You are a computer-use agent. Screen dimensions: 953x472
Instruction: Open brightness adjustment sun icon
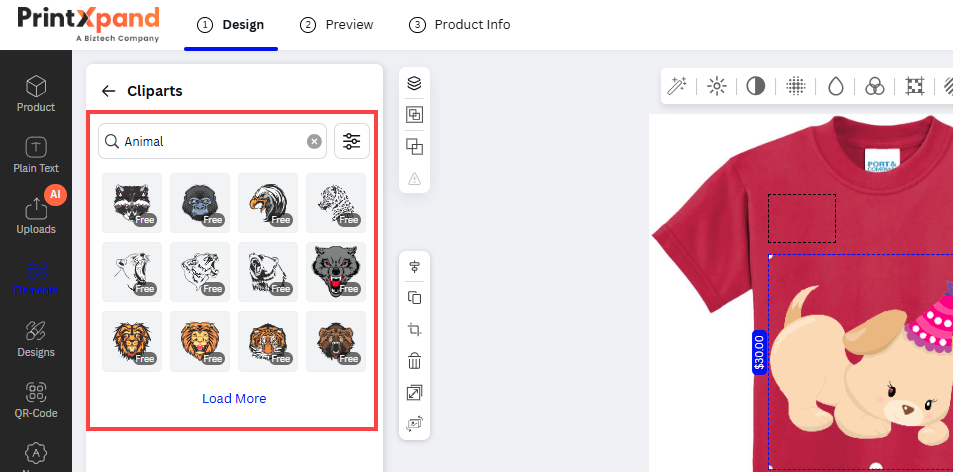717,86
